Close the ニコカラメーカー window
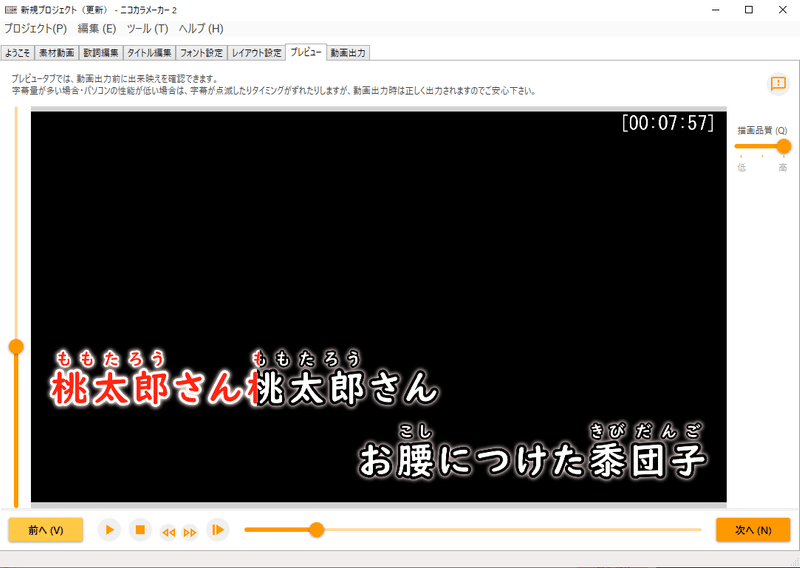The image size is (800, 568). [783, 10]
